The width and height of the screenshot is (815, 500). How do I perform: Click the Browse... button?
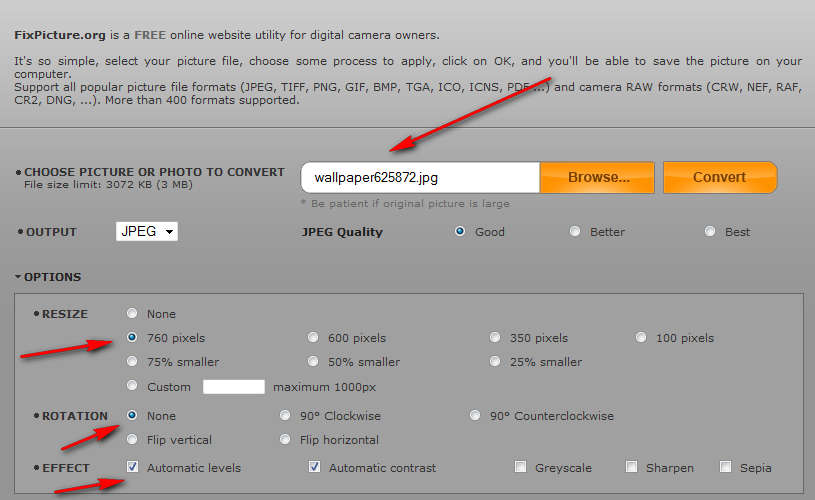tap(597, 177)
